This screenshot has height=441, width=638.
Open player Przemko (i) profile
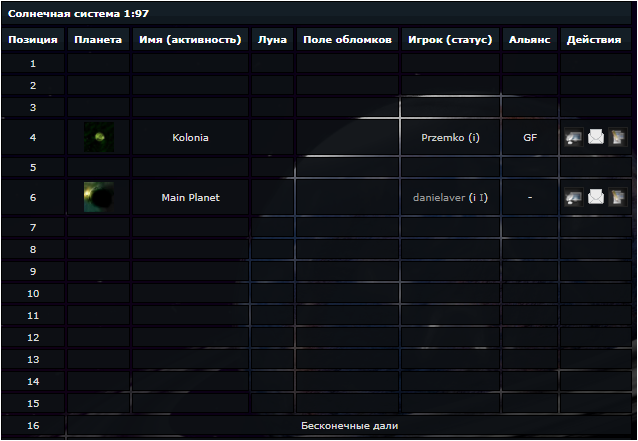pyautogui.click(x=450, y=138)
